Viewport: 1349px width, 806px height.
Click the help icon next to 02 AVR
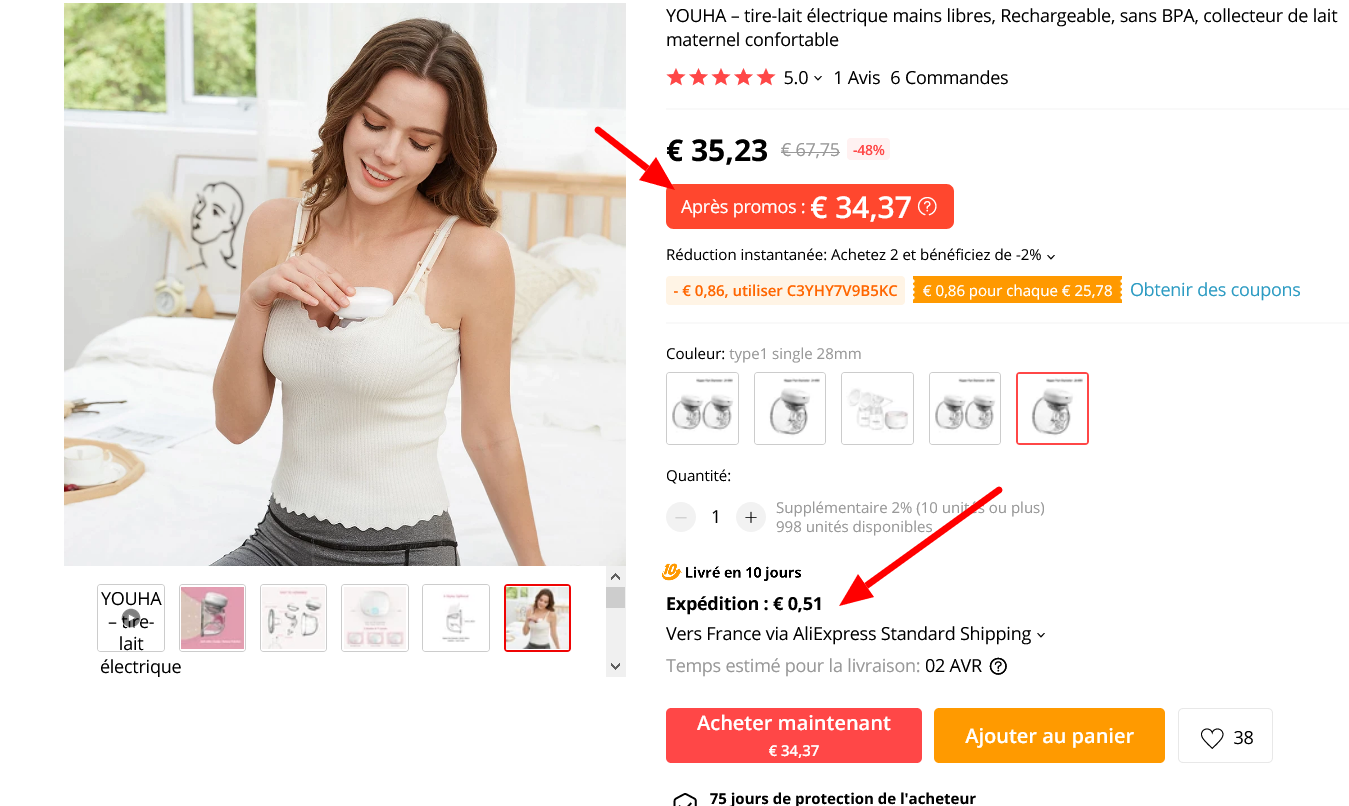(x=998, y=666)
